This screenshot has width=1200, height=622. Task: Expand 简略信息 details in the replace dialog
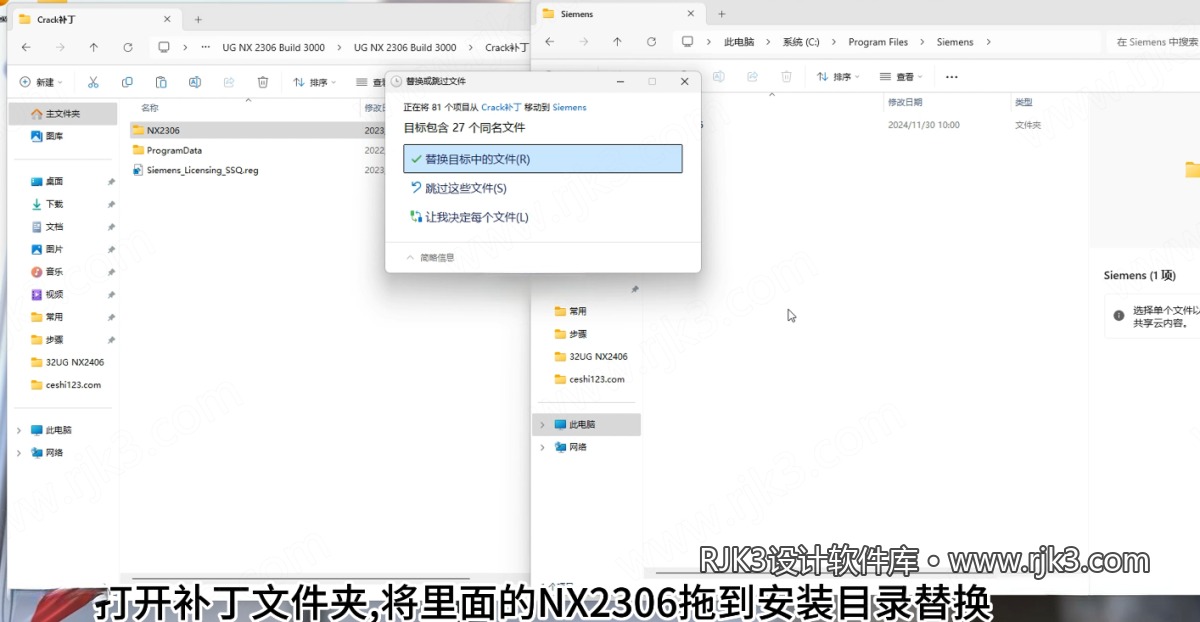click(x=430, y=258)
